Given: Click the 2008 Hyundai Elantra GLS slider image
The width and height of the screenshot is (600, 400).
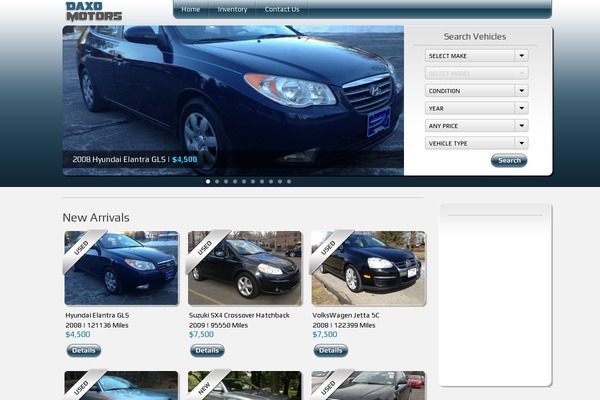Looking at the screenshot, I should (x=233, y=100).
